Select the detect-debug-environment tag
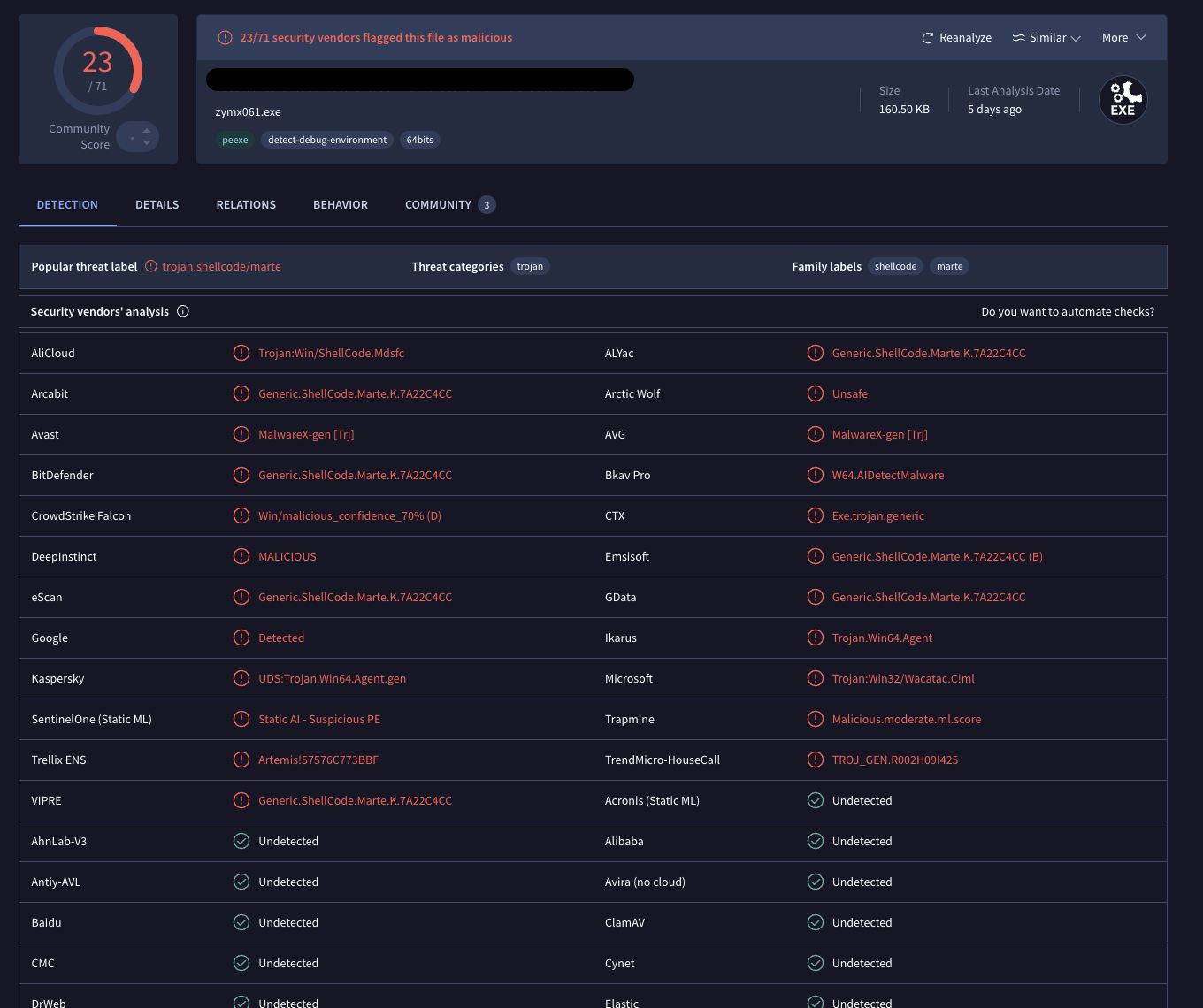This screenshot has height=1008, width=1203. [x=327, y=140]
